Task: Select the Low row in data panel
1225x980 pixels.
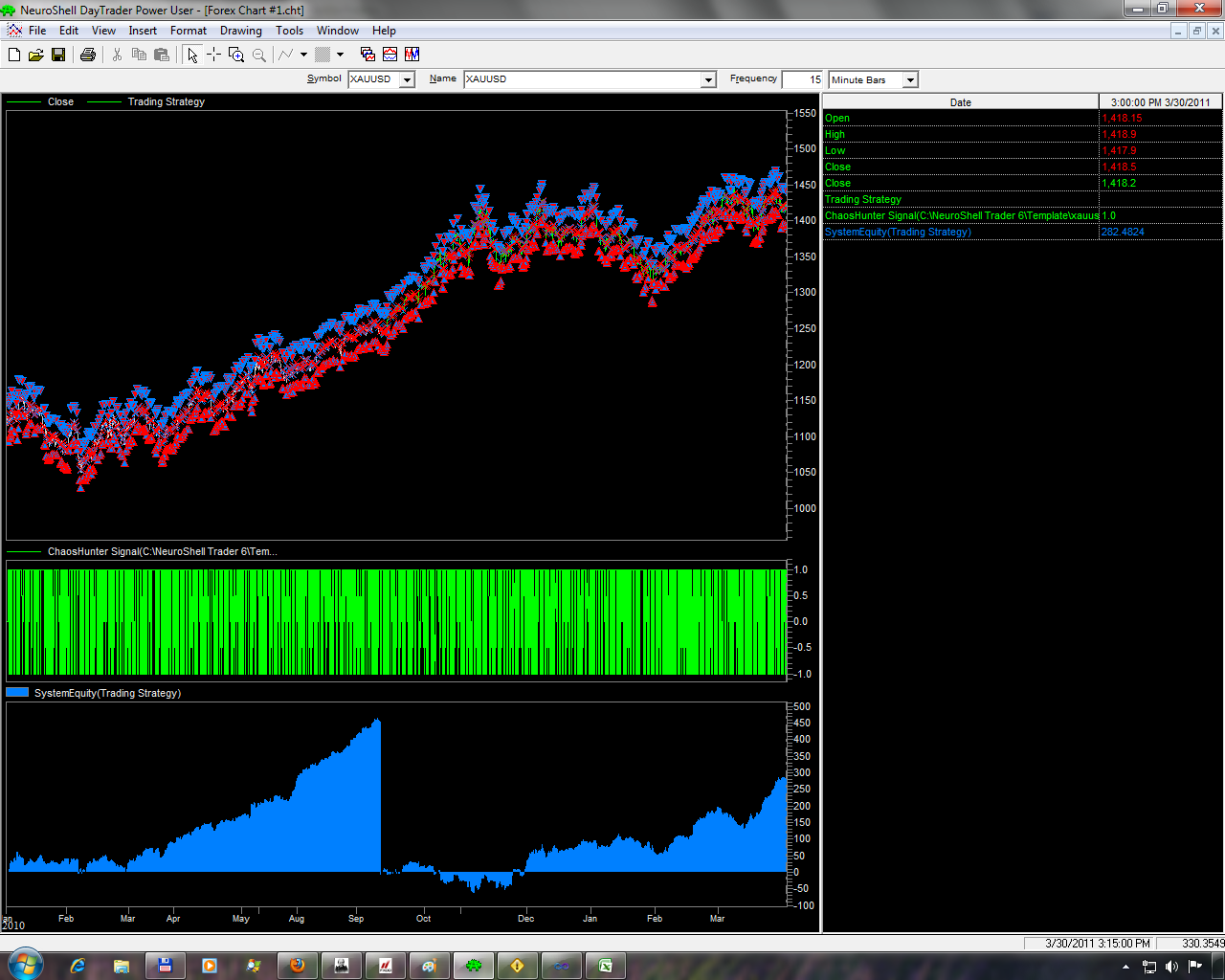Action: (1022, 150)
